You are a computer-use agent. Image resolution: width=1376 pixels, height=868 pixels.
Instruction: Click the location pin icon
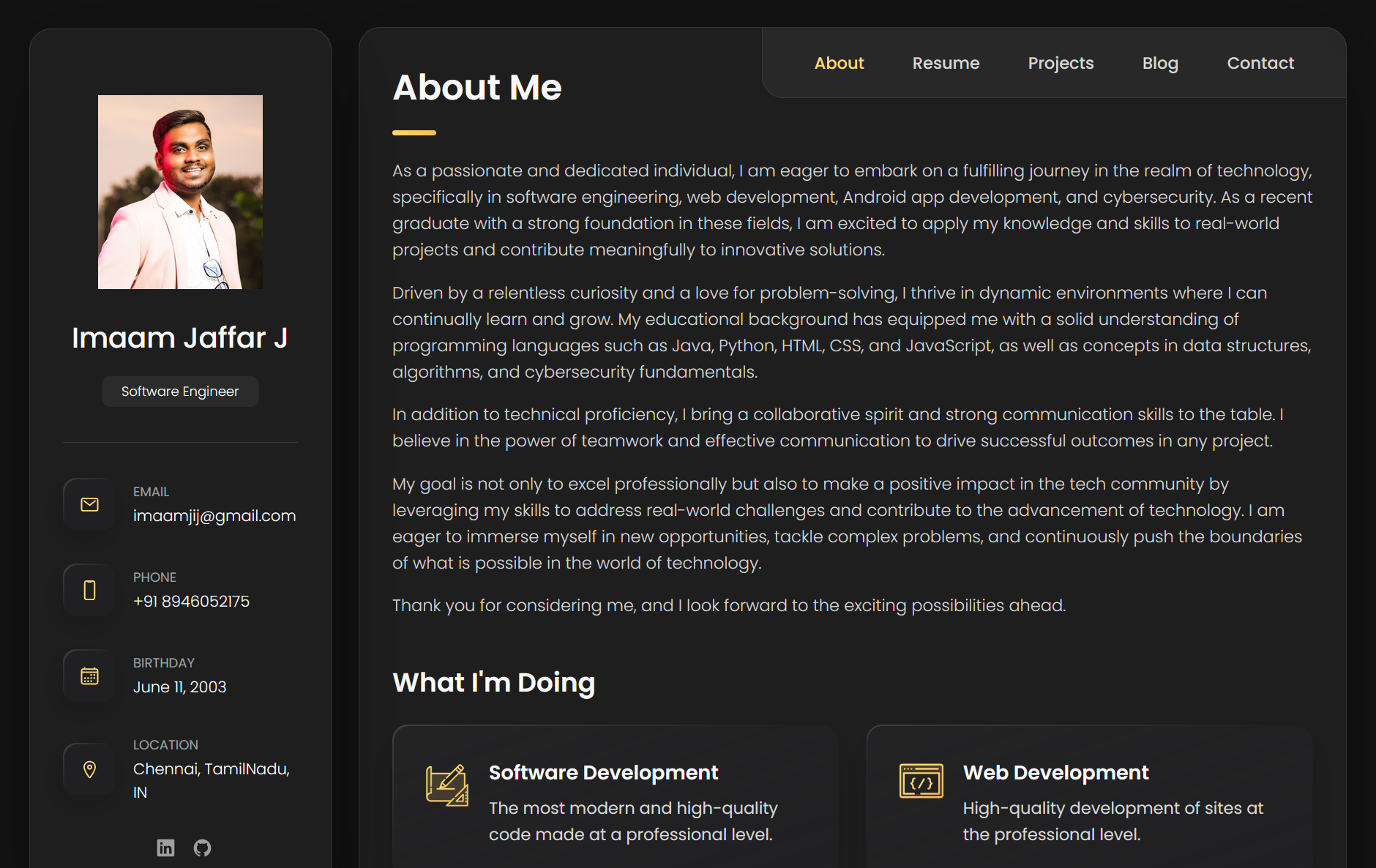pos(88,768)
